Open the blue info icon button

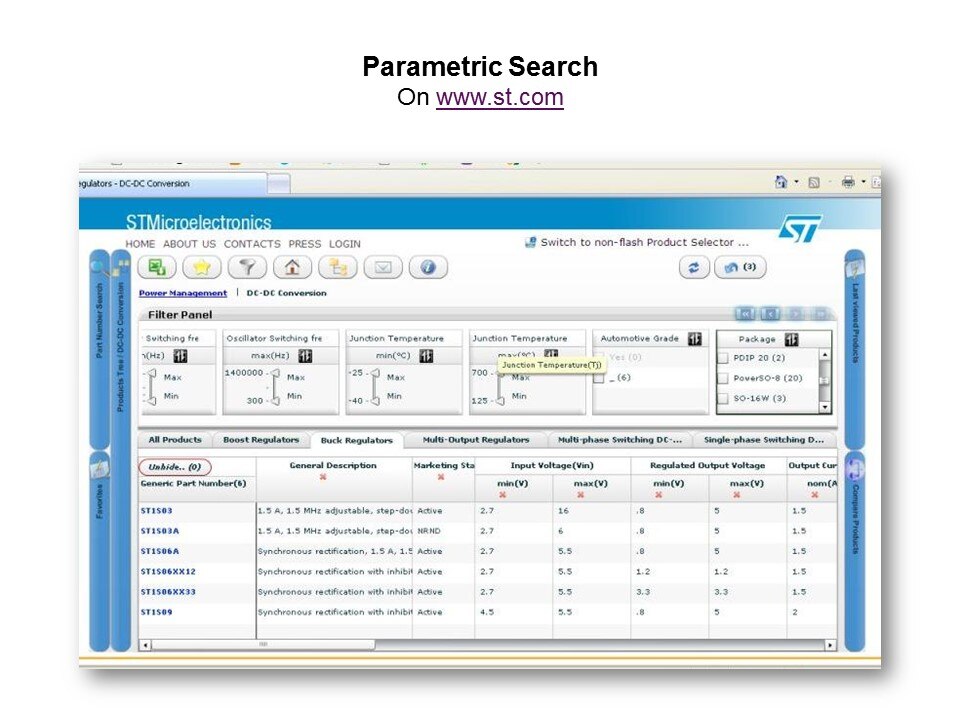(427, 267)
